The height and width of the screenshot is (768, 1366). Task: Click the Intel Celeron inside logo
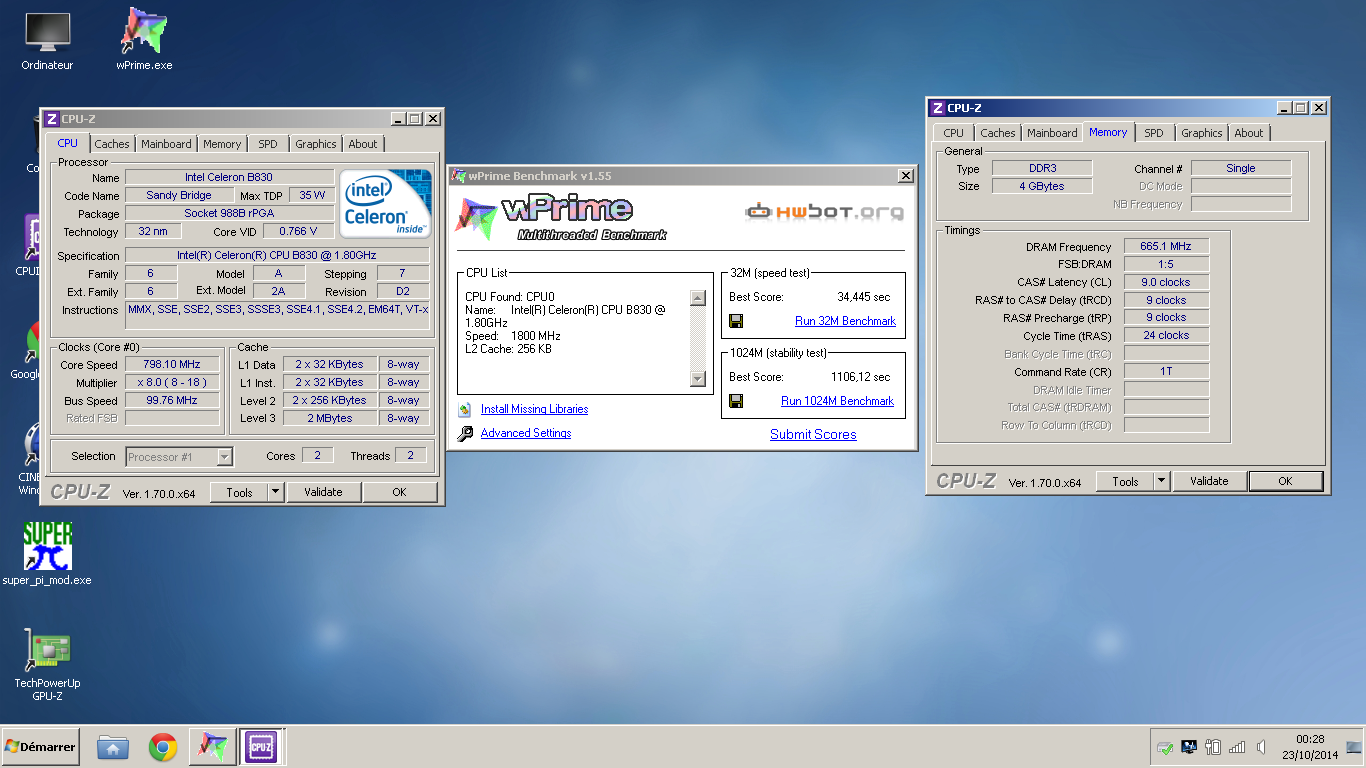[x=384, y=203]
